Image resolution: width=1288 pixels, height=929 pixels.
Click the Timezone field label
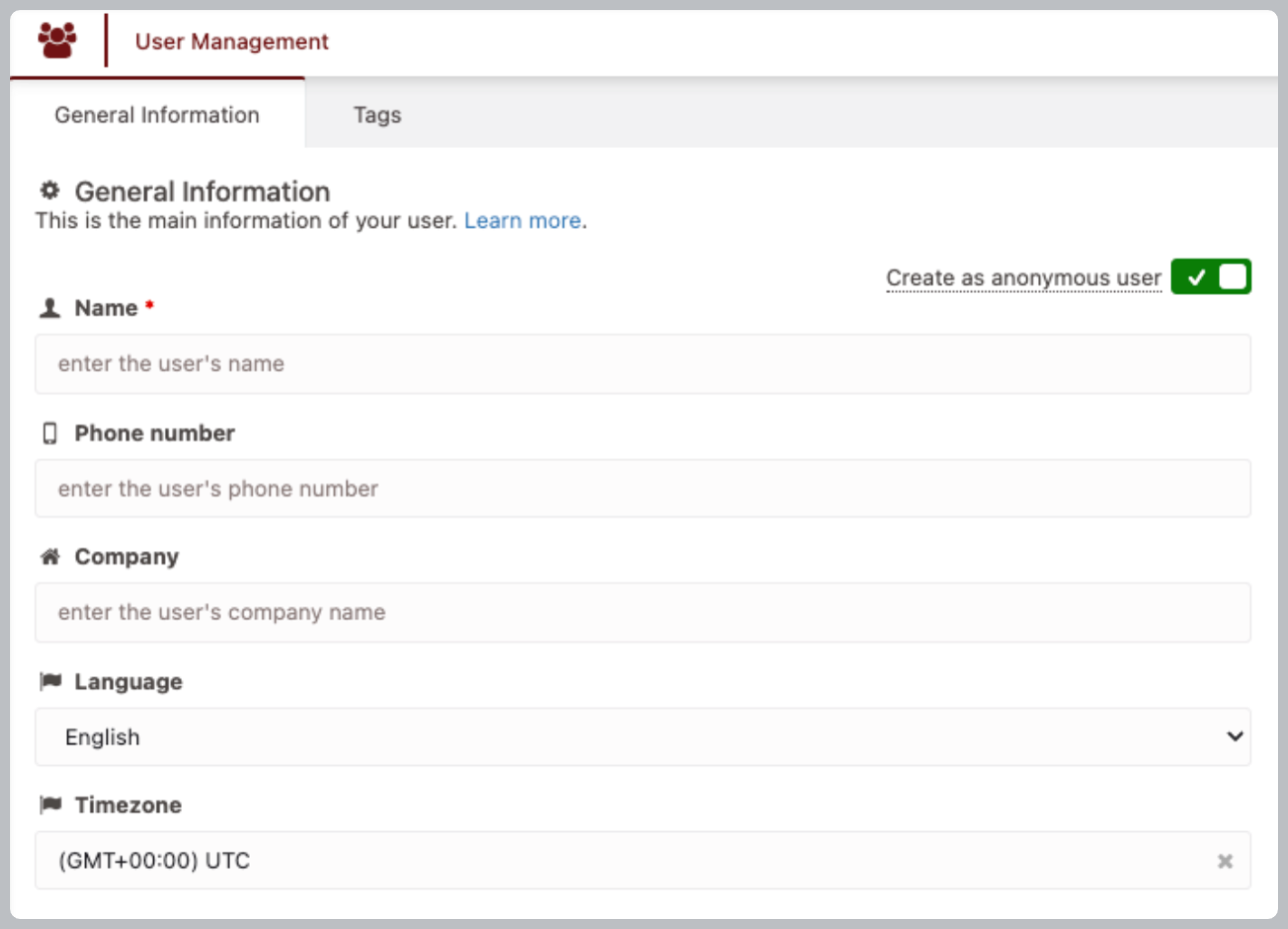(128, 805)
